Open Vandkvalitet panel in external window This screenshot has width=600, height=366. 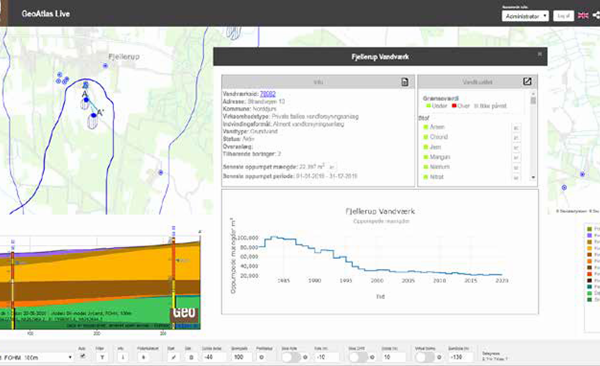tap(527, 82)
